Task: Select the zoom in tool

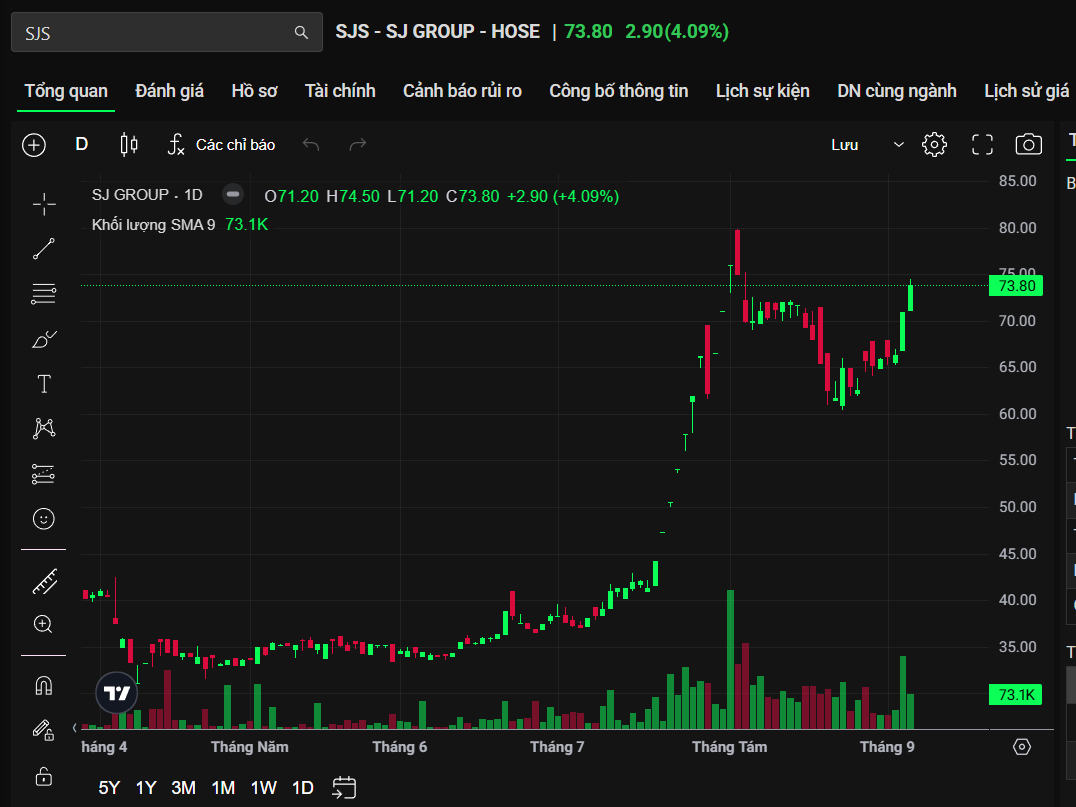Action: (x=43, y=624)
